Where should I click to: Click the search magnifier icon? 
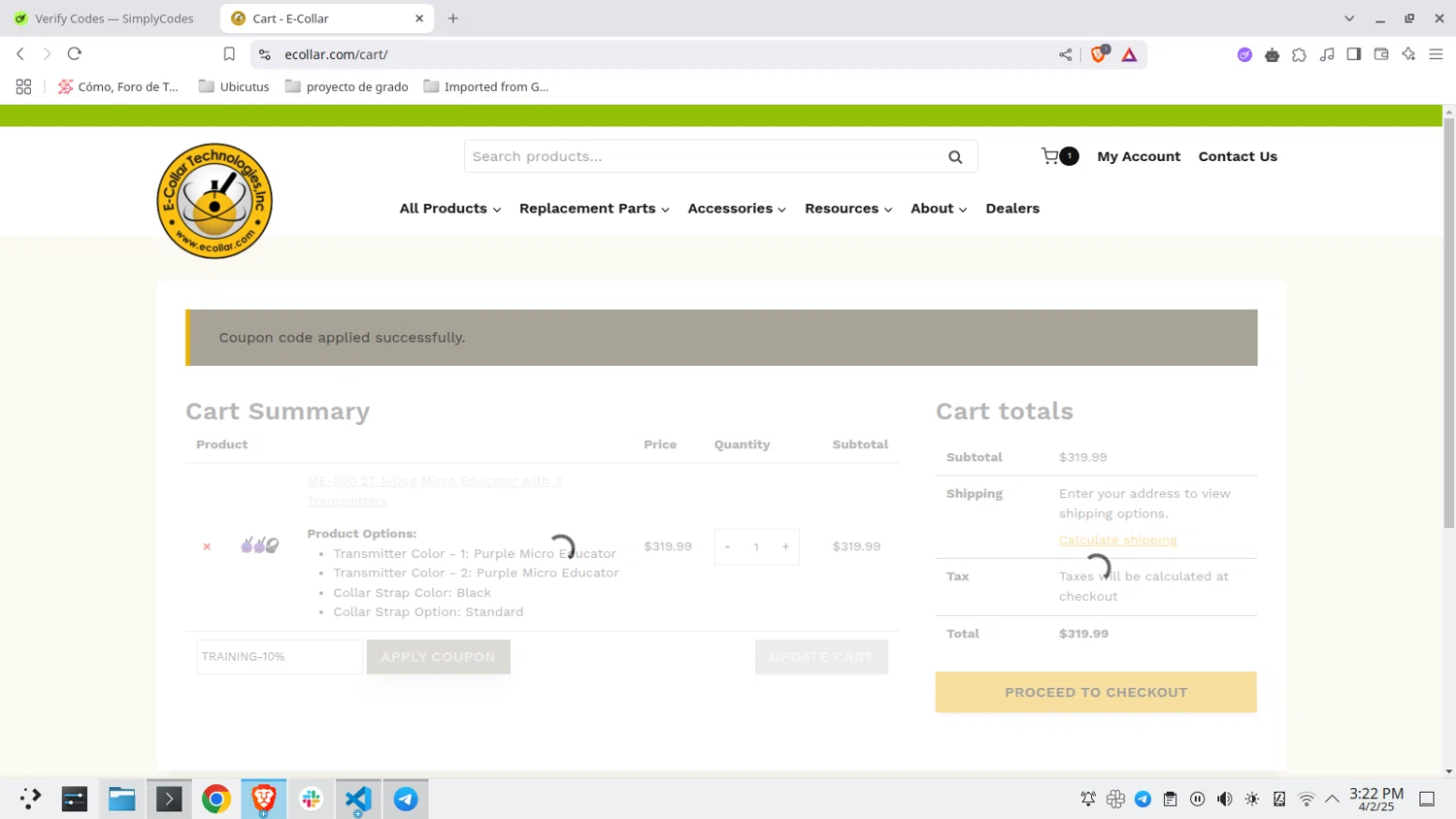coord(955,156)
